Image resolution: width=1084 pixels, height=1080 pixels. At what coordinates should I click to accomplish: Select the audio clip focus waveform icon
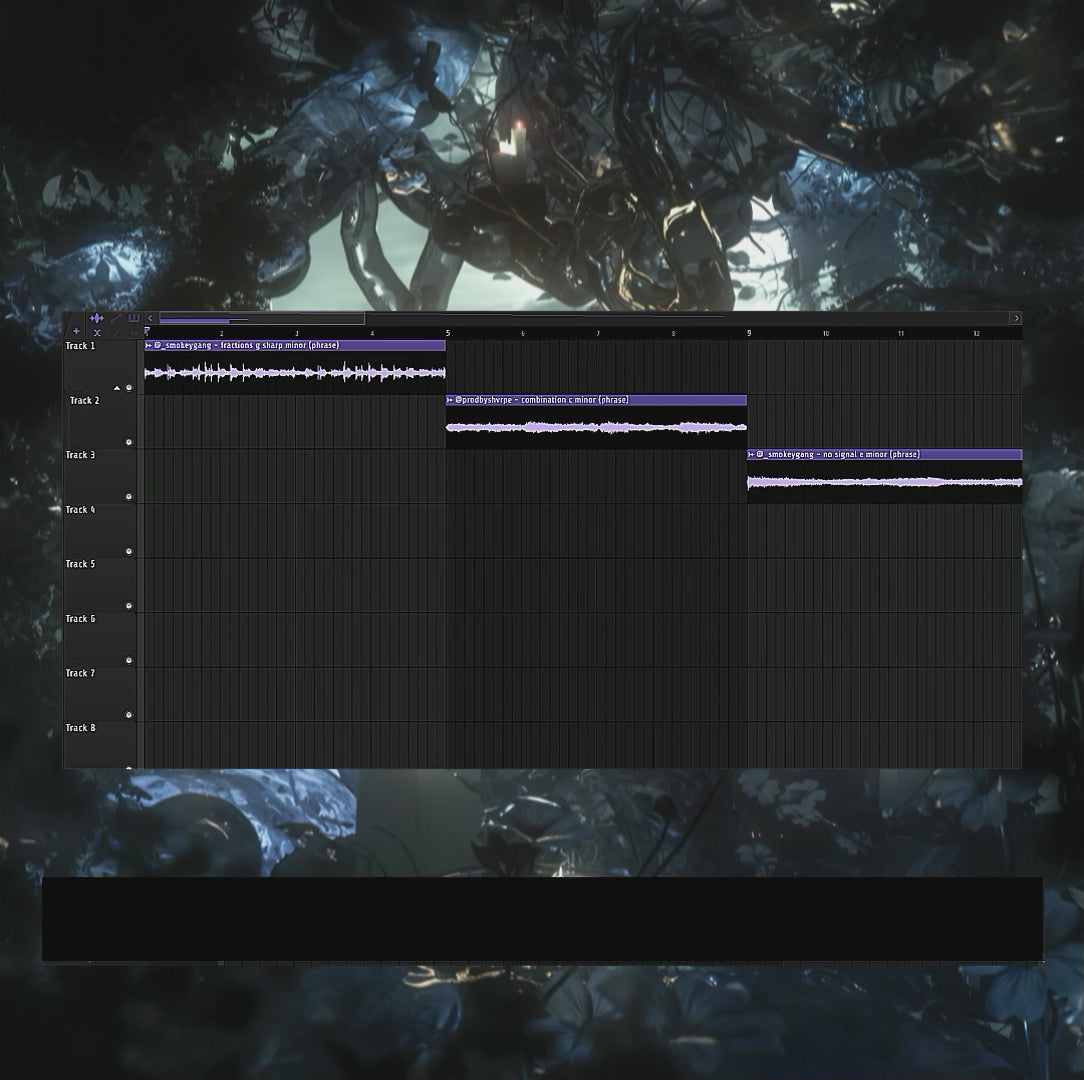point(97,318)
